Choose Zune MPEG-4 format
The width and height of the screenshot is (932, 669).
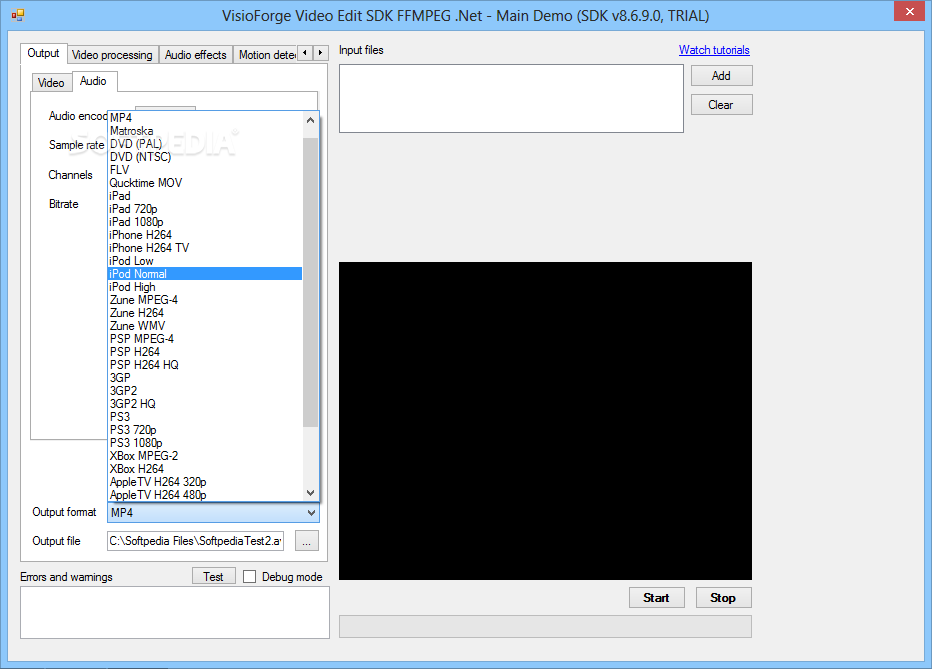pyautogui.click(x=205, y=300)
